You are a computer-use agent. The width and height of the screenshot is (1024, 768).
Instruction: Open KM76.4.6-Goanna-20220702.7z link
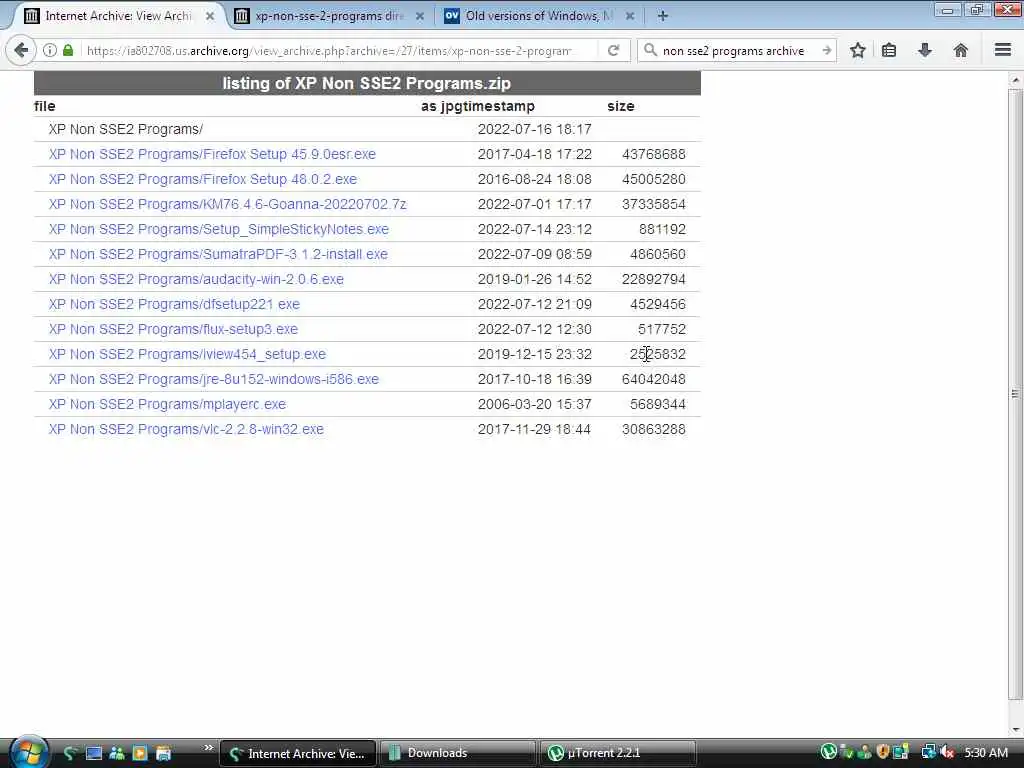tap(227, 204)
